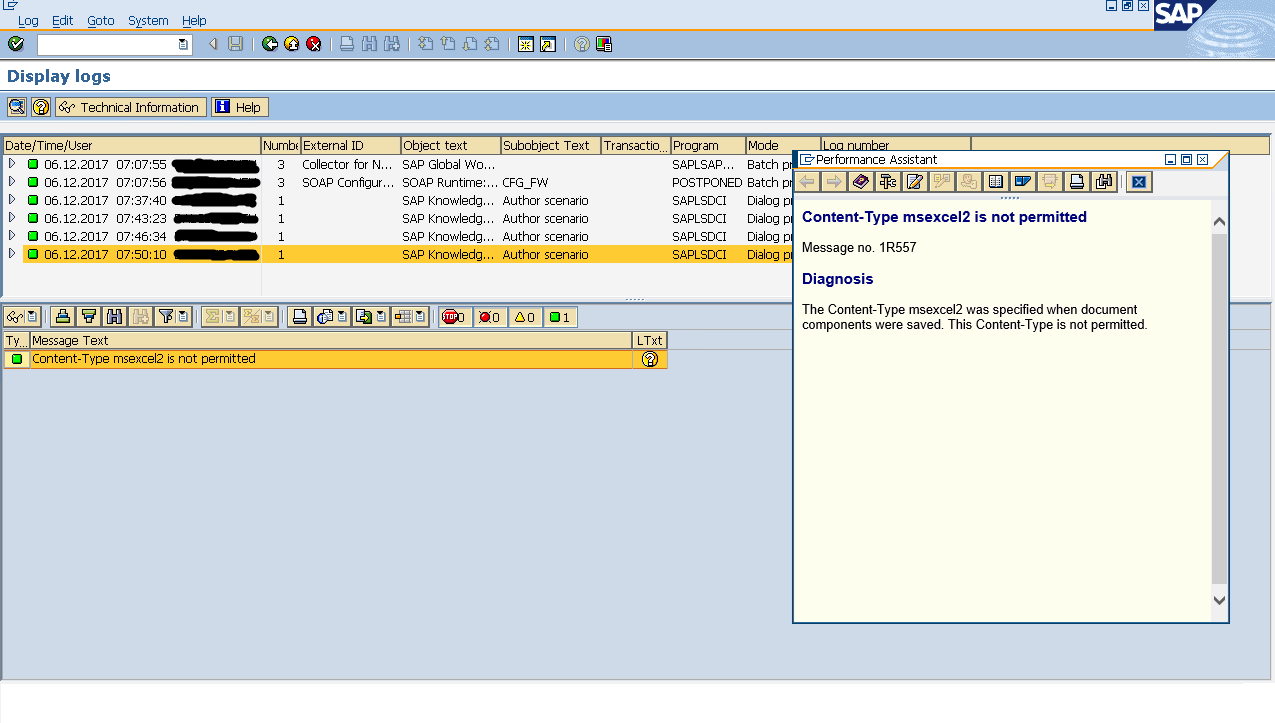This screenshot has width=1275, height=723.
Task: Click the Technical Information book icon in Performance Assistant
Action: coord(861,181)
